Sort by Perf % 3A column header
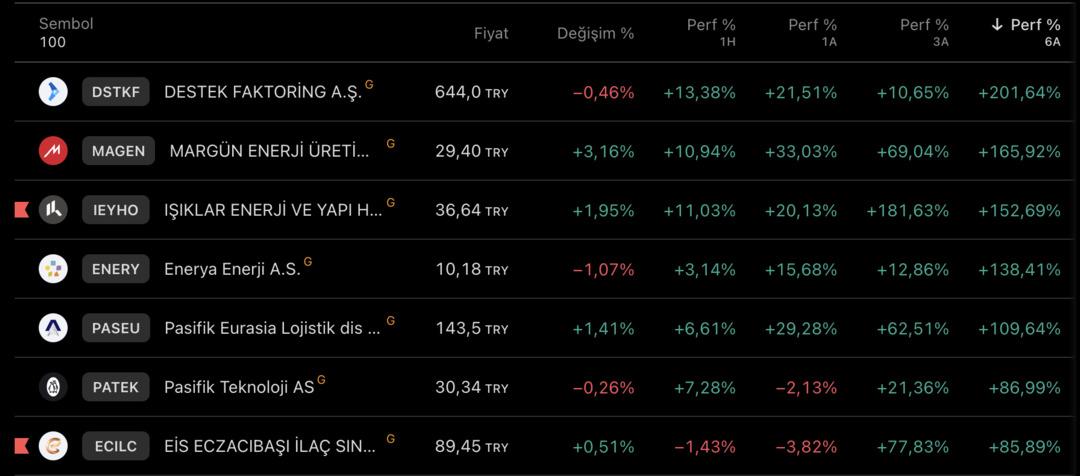This screenshot has height=476, width=1080. (x=924, y=25)
